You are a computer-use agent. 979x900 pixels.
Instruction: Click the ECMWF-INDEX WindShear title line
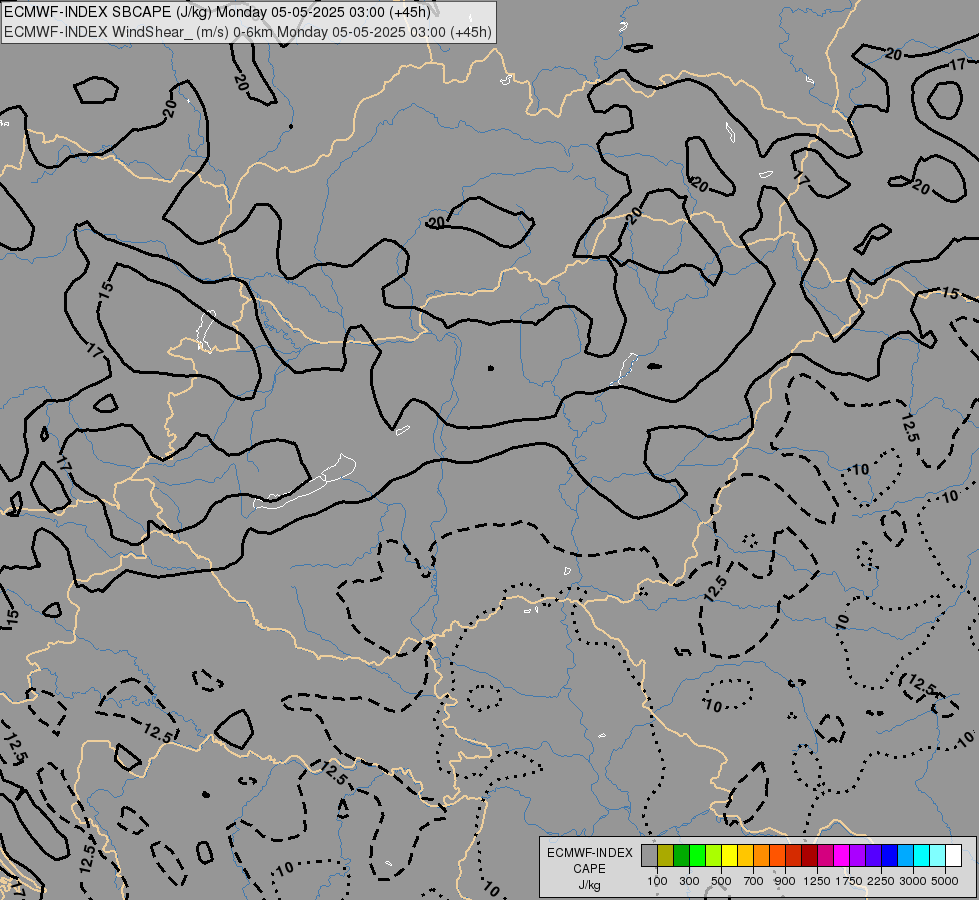[x=248, y=32]
